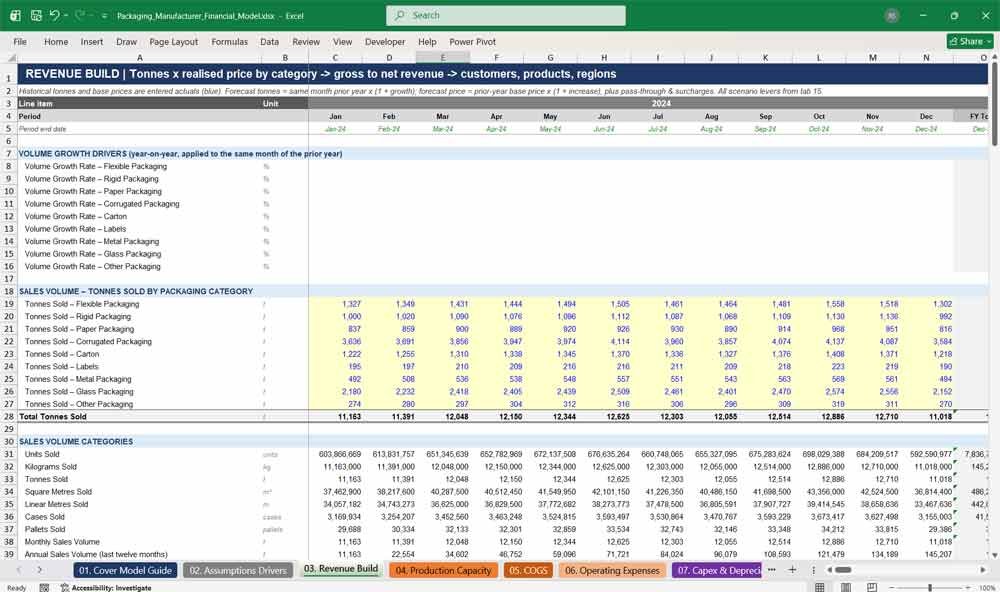The image size is (1000, 592).
Task: Switch to Normal view icon
Action: (820, 587)
